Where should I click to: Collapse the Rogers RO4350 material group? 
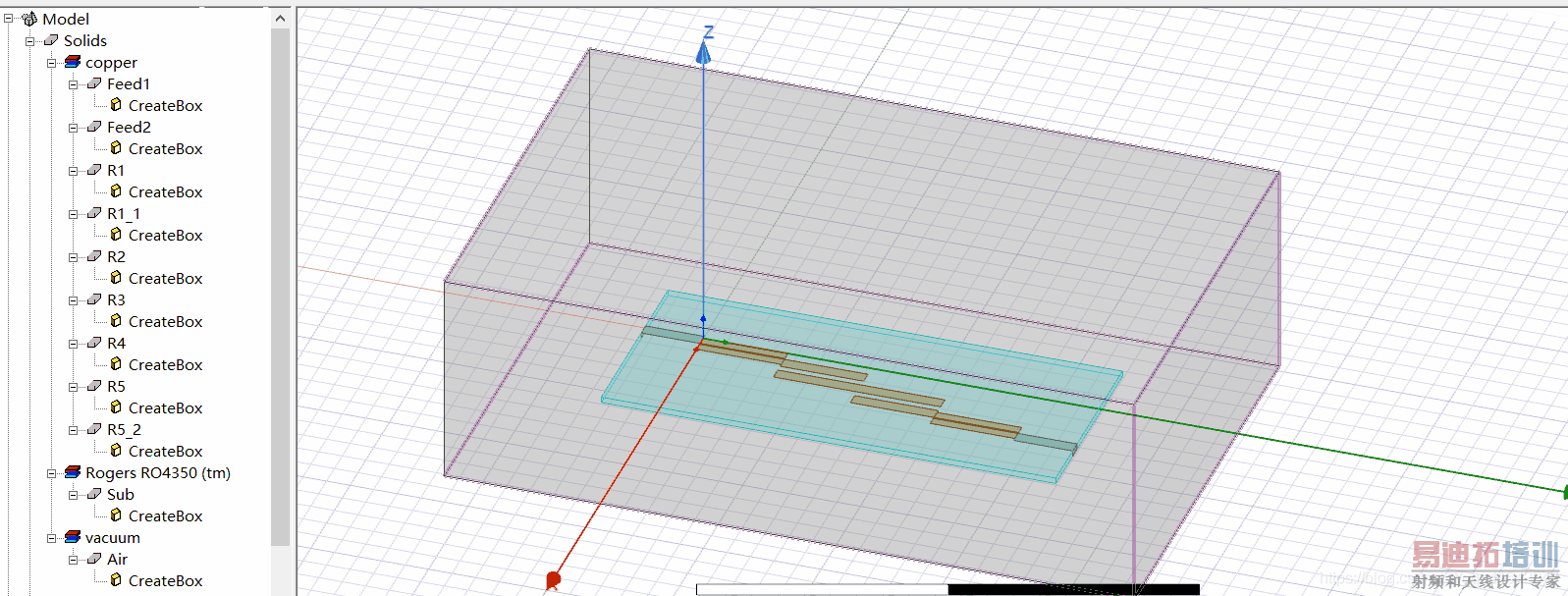coord(51,473)
